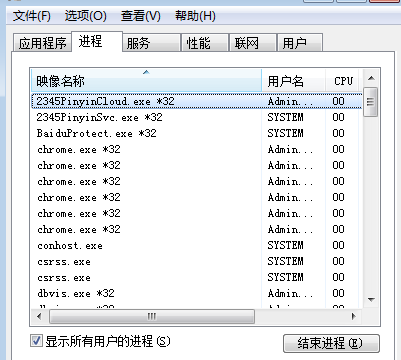Select the dbvis.exe *32 process
The image size is (401, 360).
pos(197,293)
